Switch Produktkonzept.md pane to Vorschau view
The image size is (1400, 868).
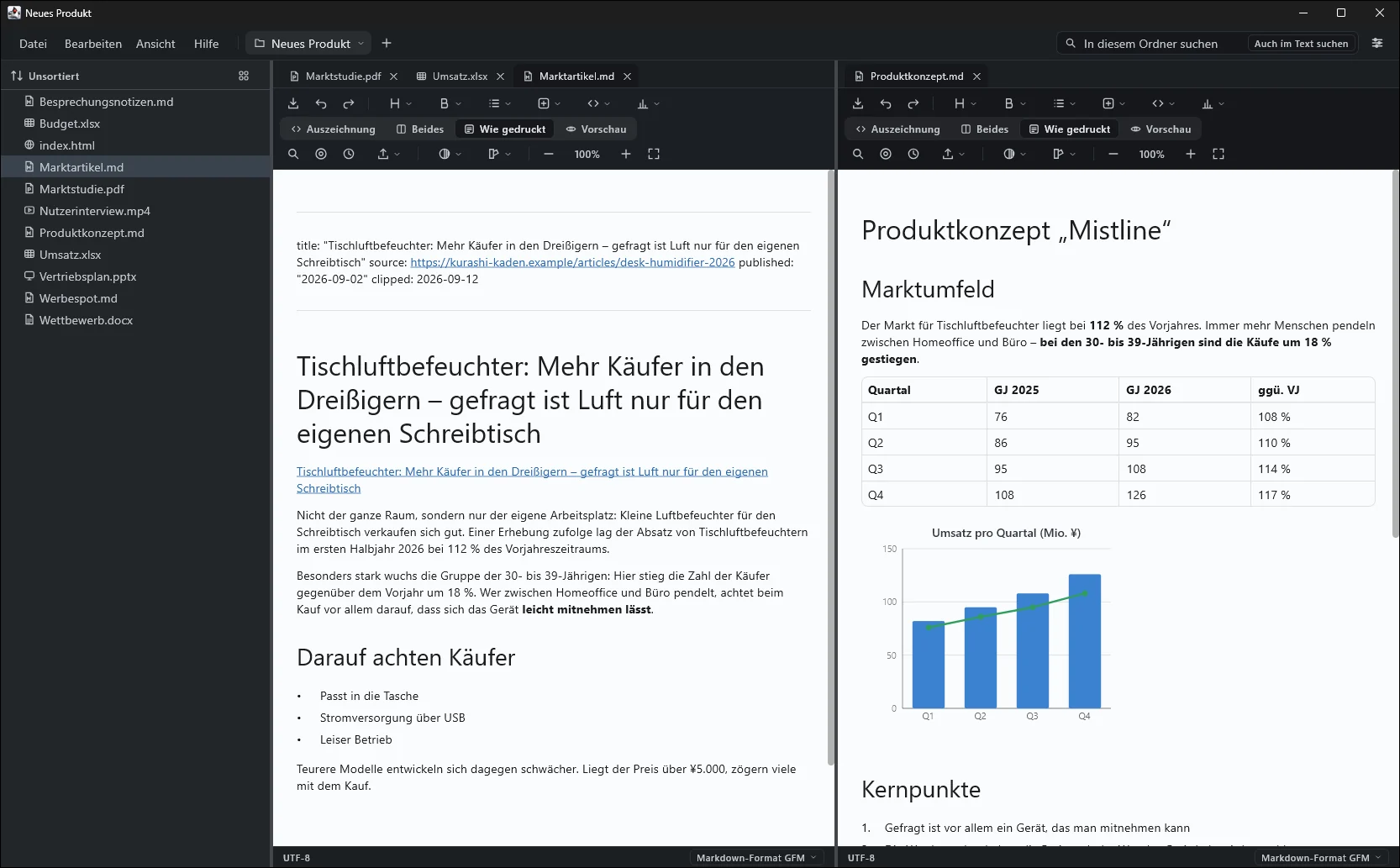[1161, 129]
